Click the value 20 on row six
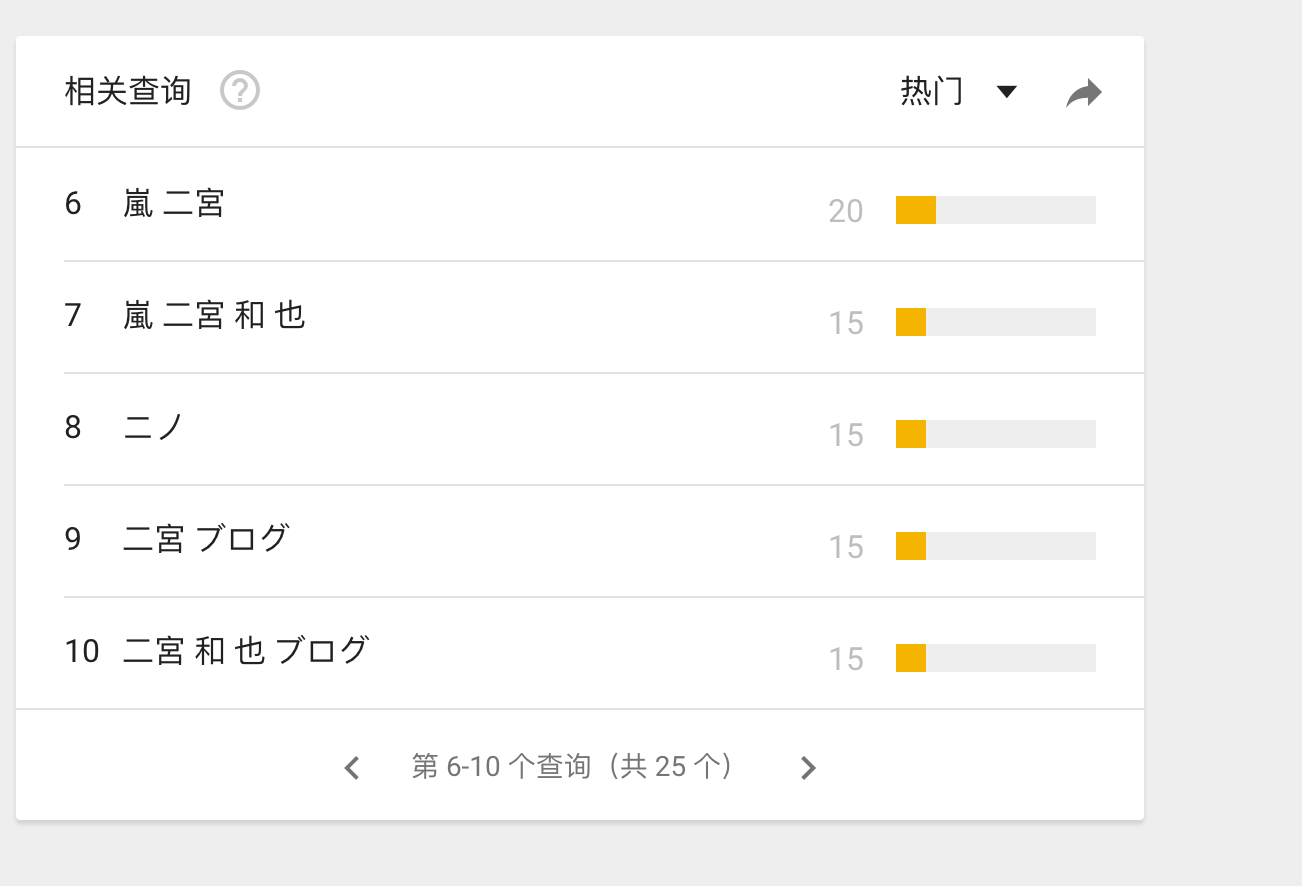The width and height of the screenshot is (1302, 886). point(845,211)
